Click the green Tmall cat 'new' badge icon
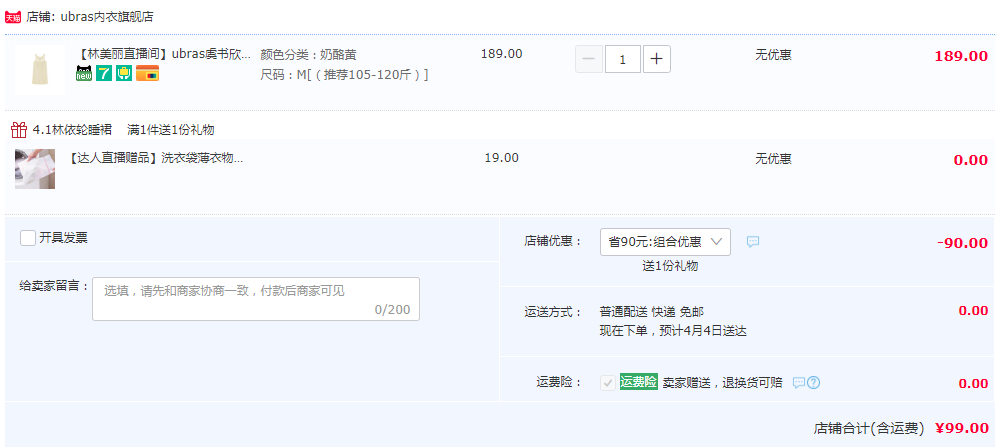Viewport: 1001px width, 447px height. pyautogui.click(x=84, y=73)
